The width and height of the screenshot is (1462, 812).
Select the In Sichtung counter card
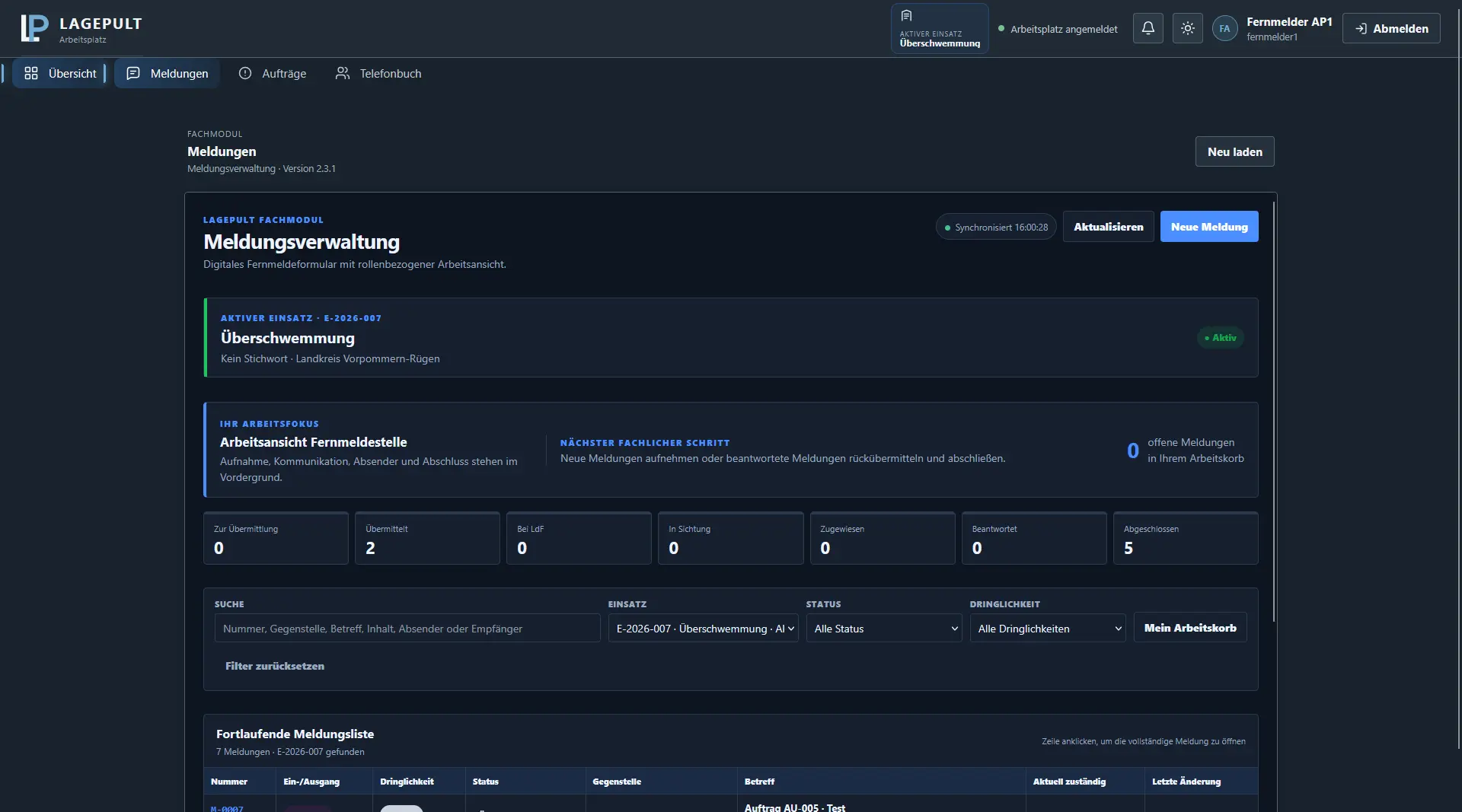pyautogui.click(x=730, y=538)
